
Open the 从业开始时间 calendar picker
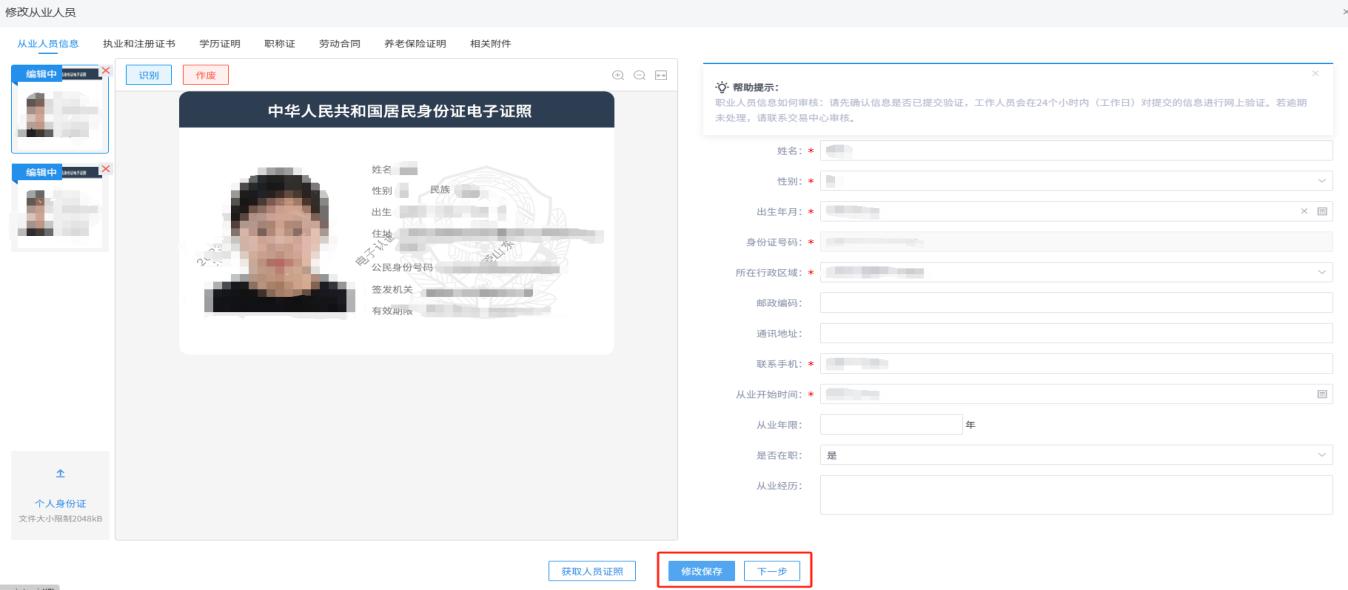[1323, 394]
